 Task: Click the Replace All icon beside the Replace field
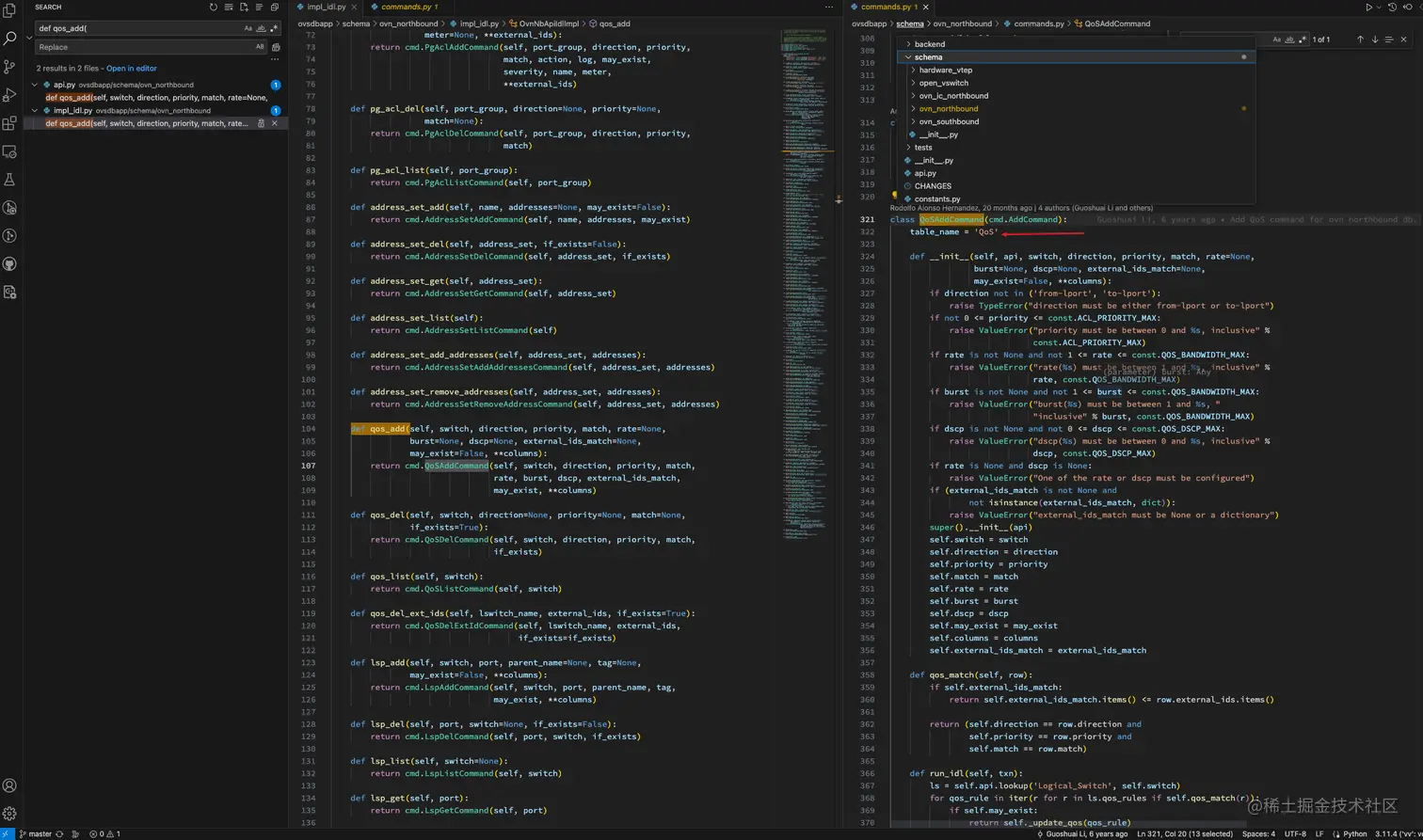pyautogui.click(x=276, y=47)
